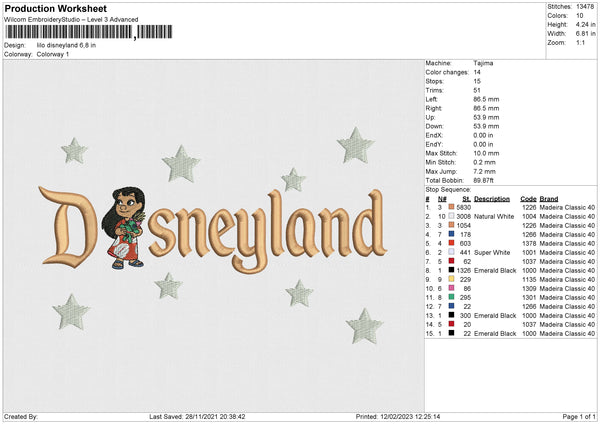Click 'Natural White' description in row 2
The width and height of the screenshot is (600, 424).
click(x=494, y=217)
